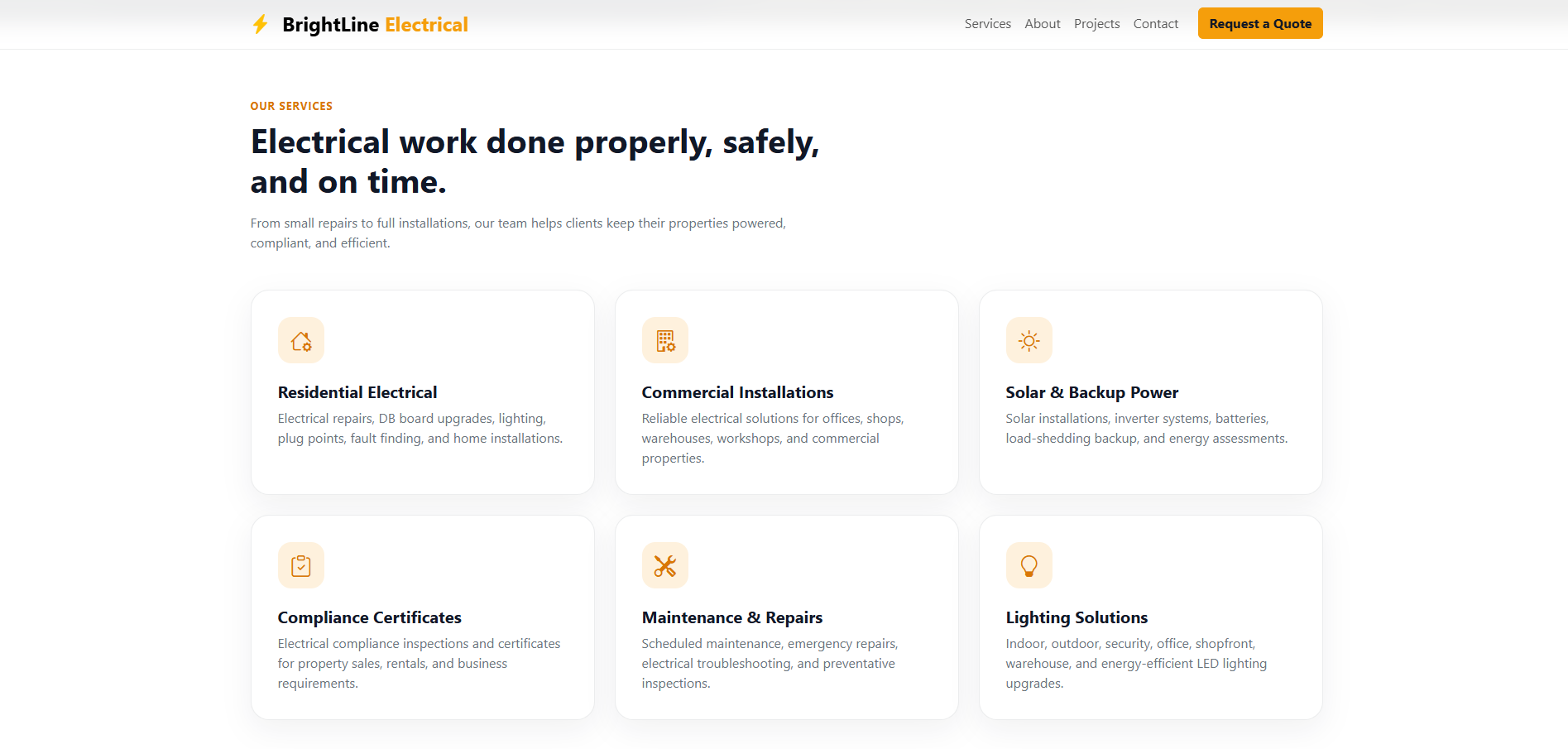Navigate to the Contact page

[x=1155, y=24]
